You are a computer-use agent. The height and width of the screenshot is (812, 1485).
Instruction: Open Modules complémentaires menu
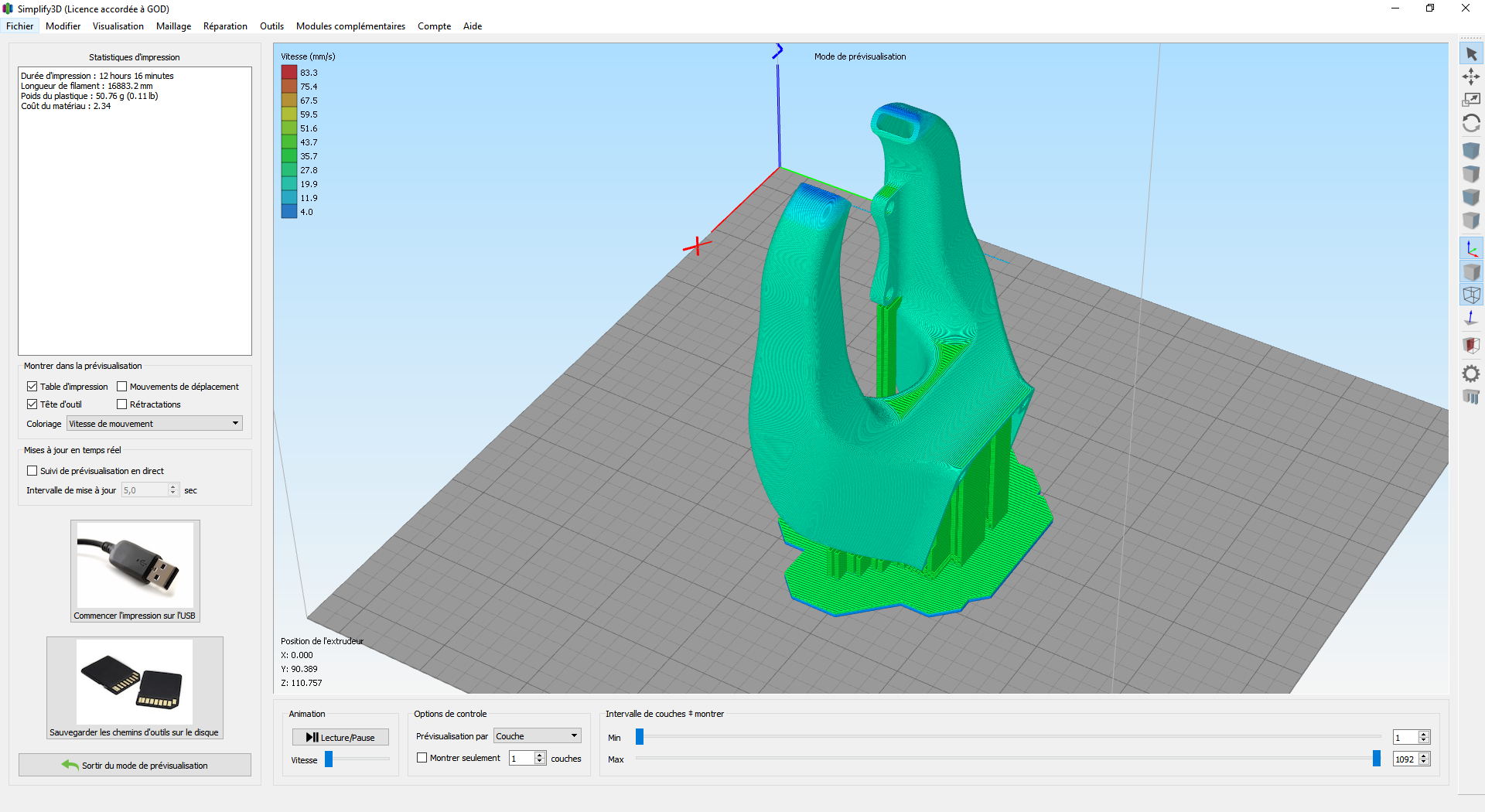tap(350, 26)
